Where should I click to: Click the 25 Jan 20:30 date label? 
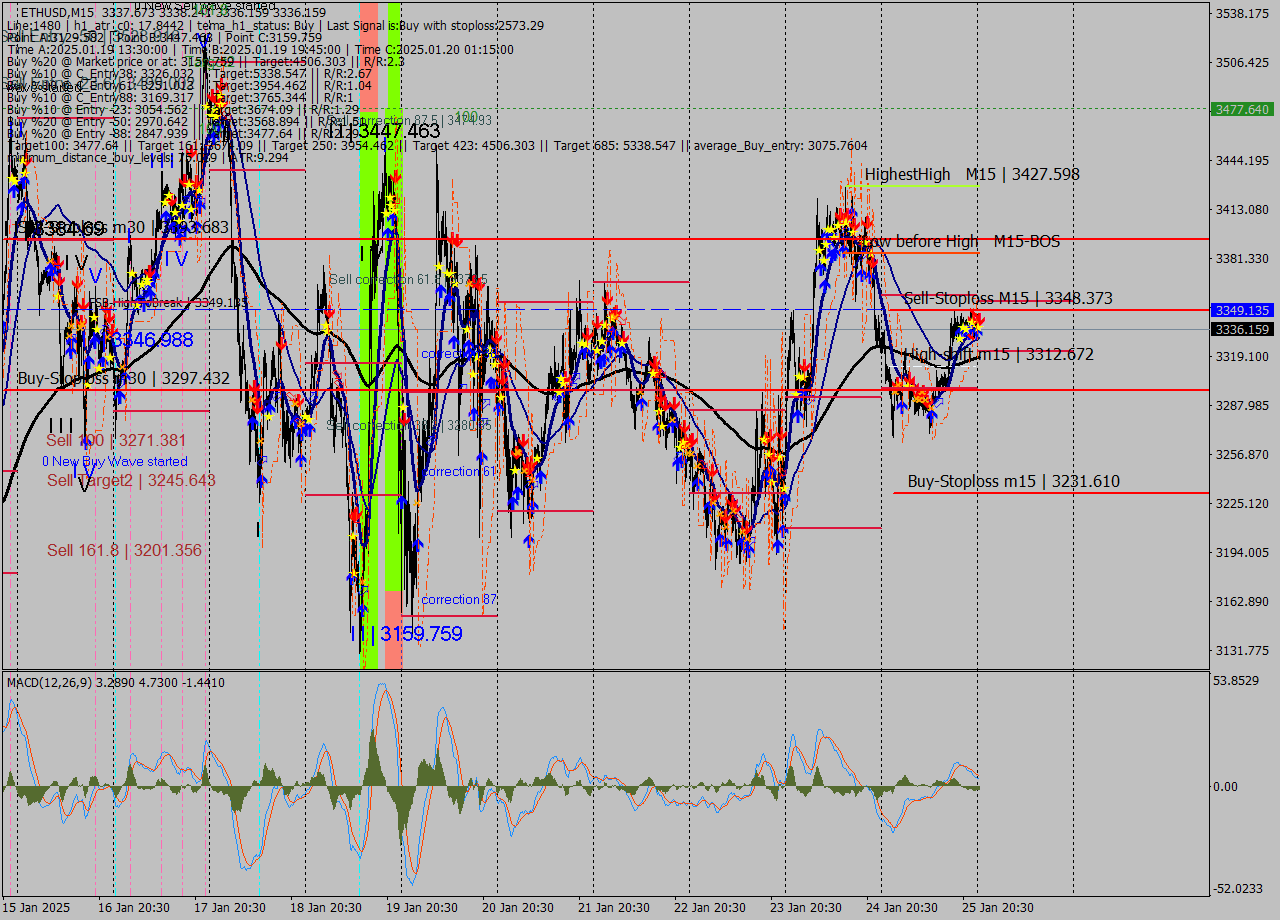pos(998,908)
